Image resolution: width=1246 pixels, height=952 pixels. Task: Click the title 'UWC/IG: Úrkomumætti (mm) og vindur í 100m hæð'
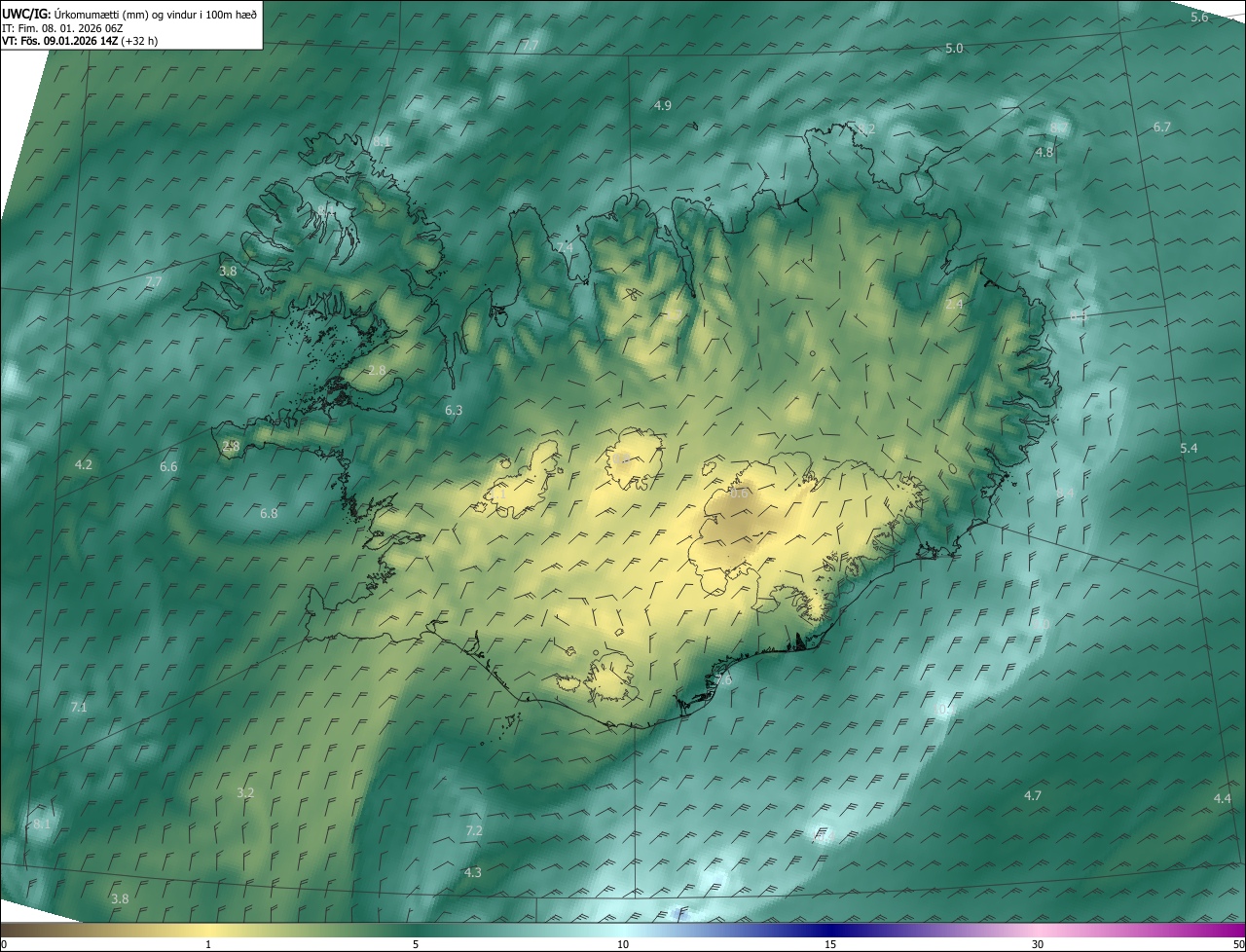pos(129,14)
